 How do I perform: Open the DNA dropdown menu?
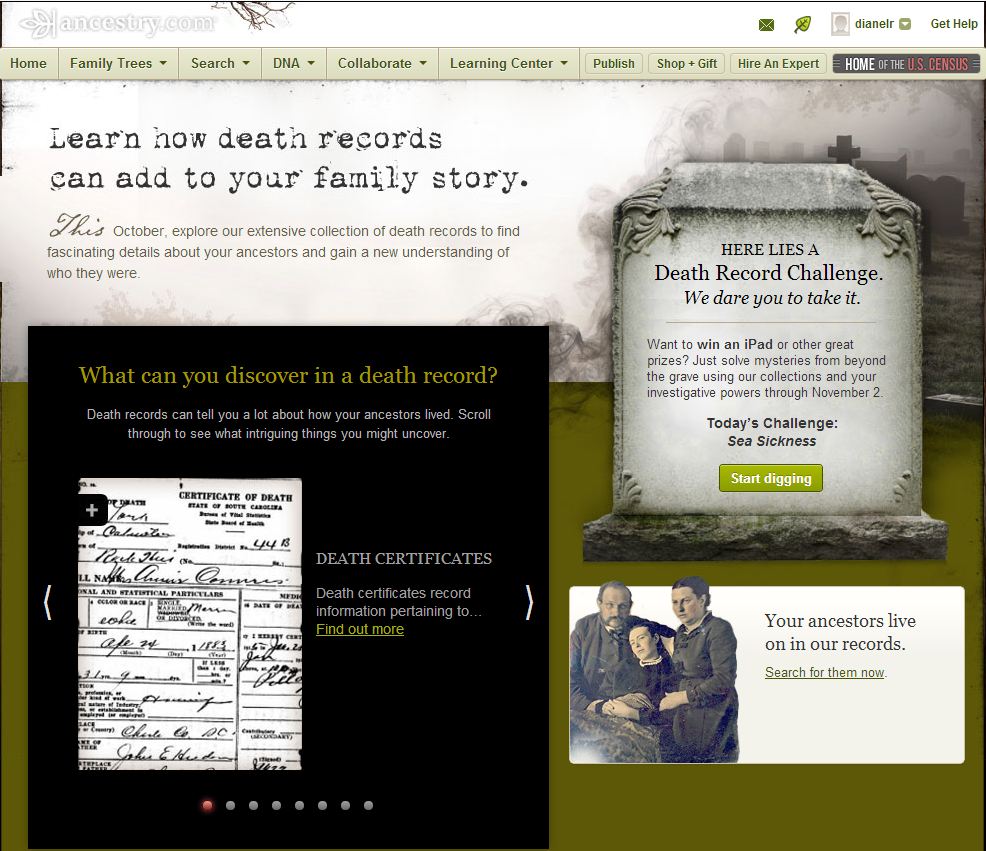[292, 63]
